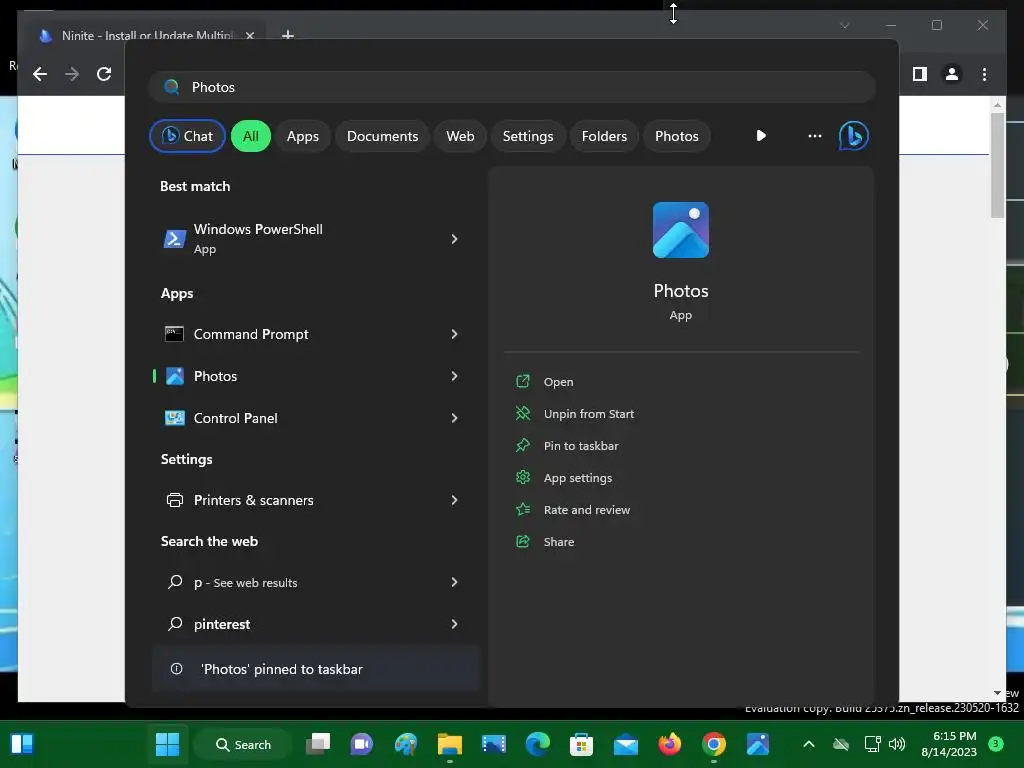This screenshot has height=768, width=1024.
Task: Switch to the Web filter
Action: [x=460, y=136]
